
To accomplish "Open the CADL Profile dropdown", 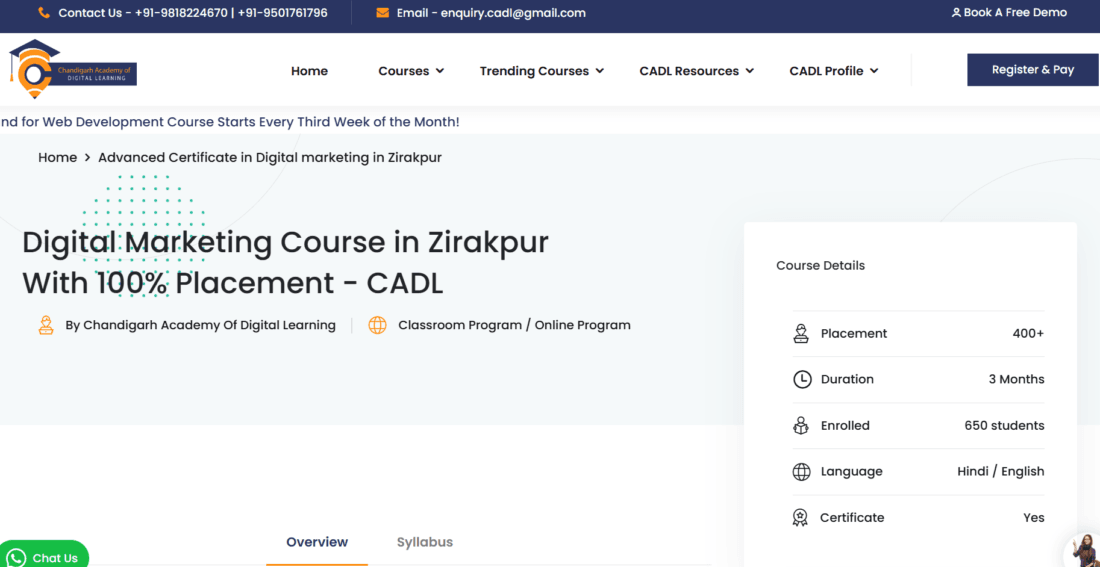I will click(x=833, y=71).
